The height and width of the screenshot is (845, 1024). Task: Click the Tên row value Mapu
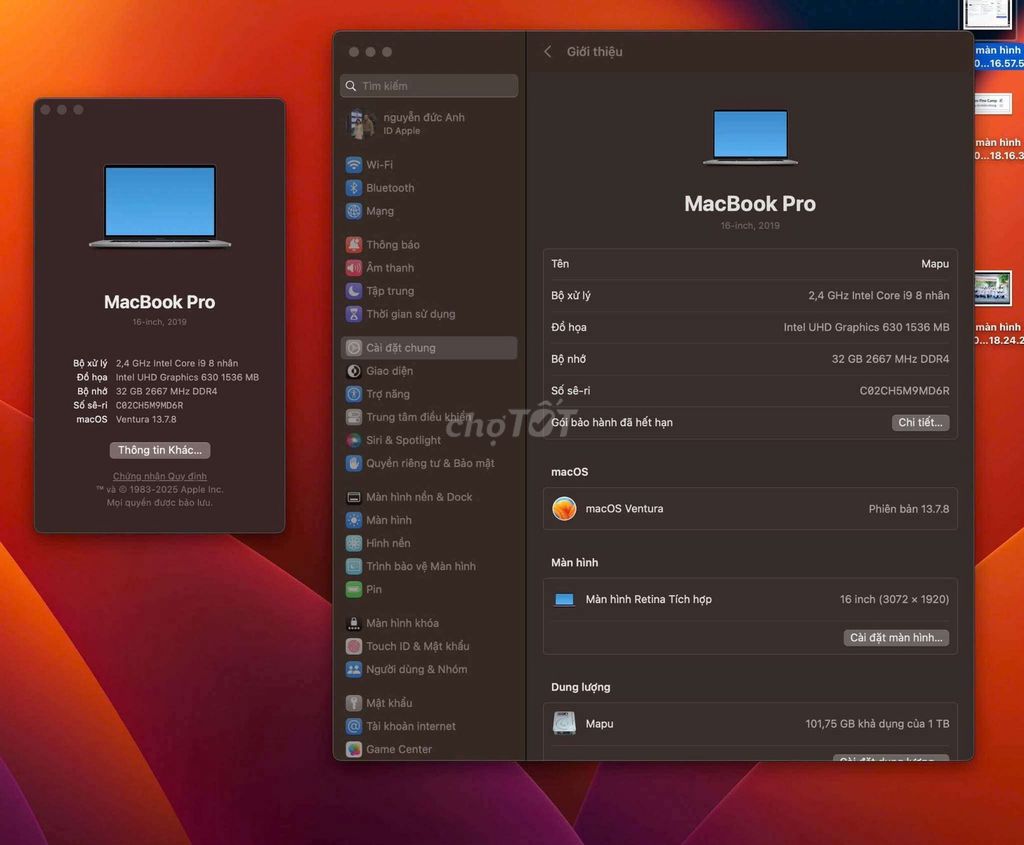coord(935,264)
